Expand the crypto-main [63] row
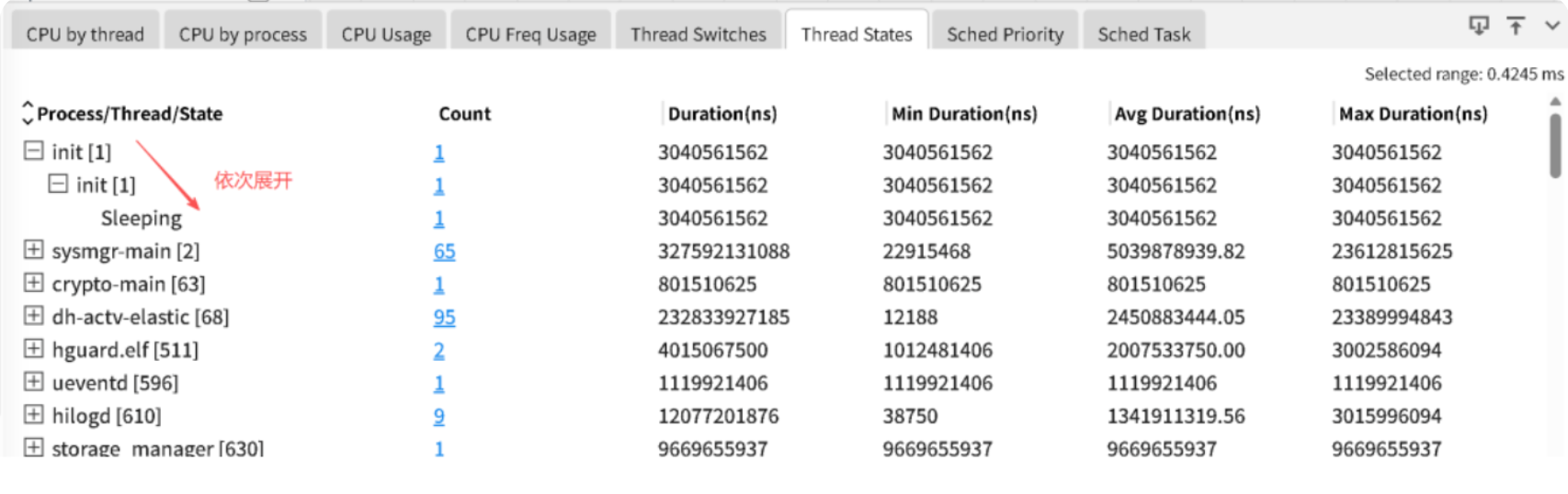This screenshot has width=1568, height=494. (x=33, y=283)
